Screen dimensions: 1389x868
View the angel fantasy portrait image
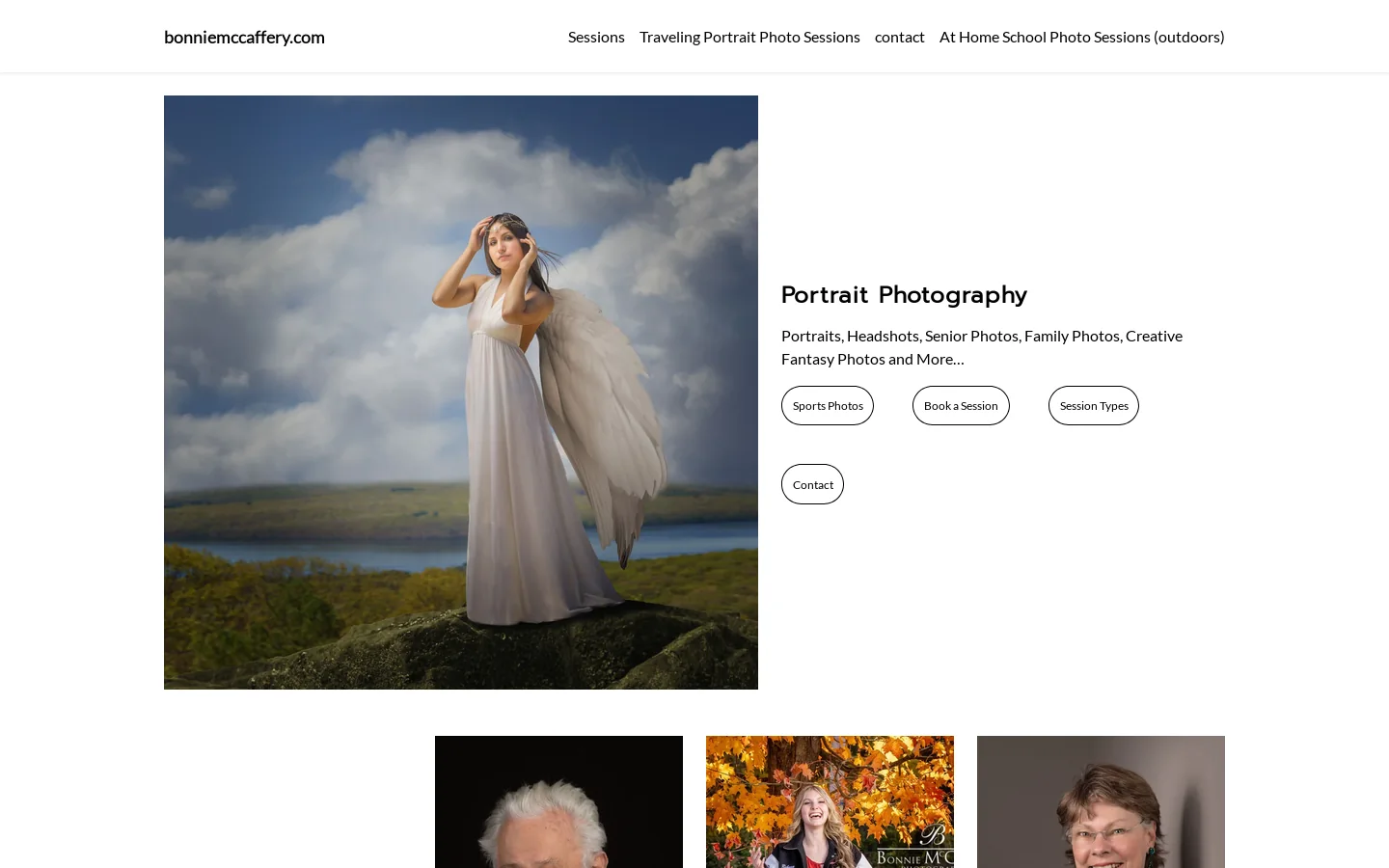[x=461, y=393]
